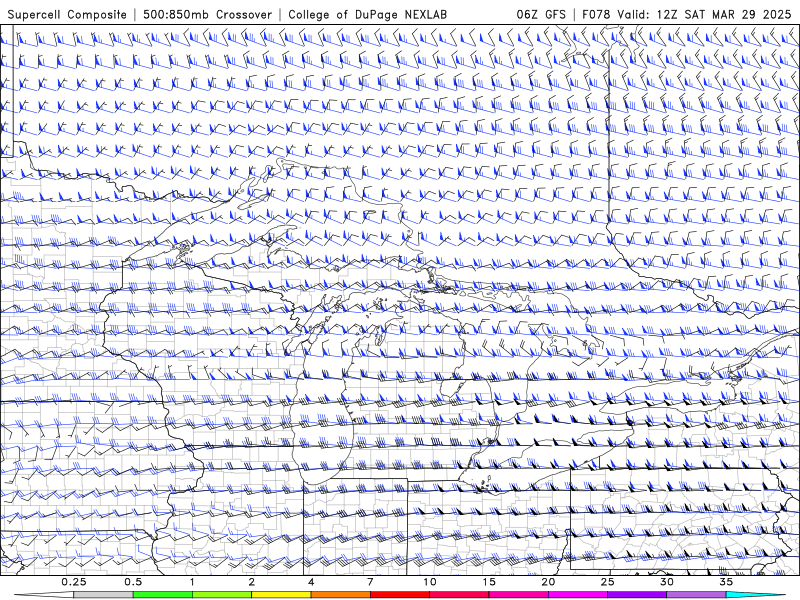Click the green color bar segment between 0.5 and 1

(x=163, y=595)
